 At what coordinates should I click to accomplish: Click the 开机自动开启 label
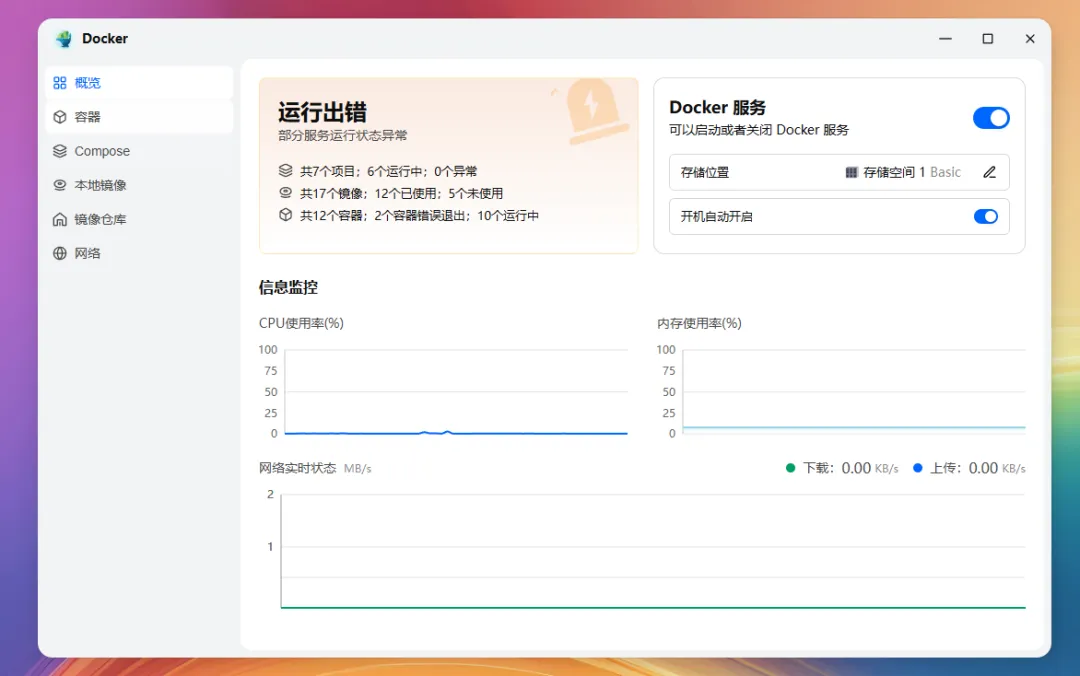tap(716, 216)
